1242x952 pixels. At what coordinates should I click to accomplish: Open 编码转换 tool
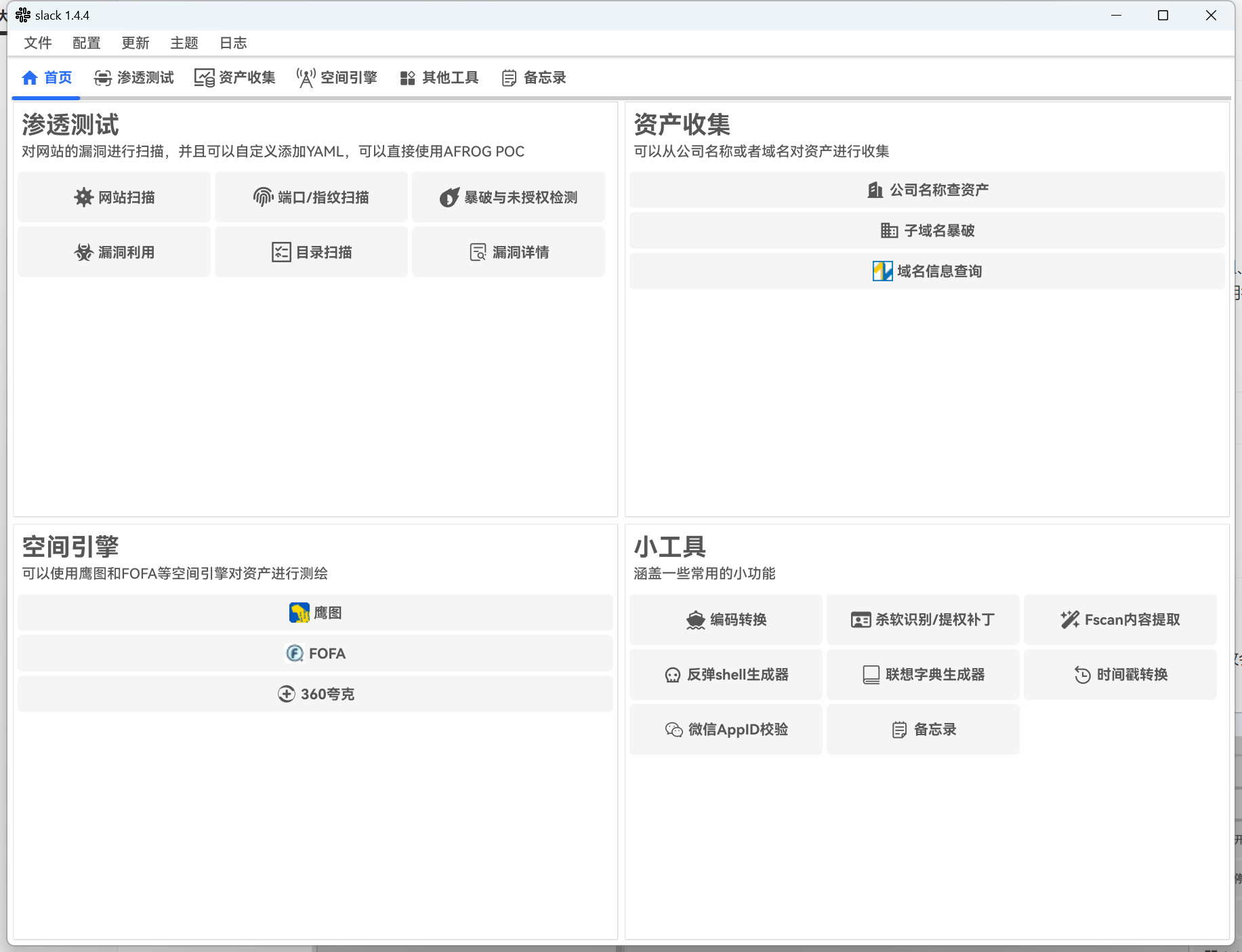pyautogui.click(x=726, y=620)
